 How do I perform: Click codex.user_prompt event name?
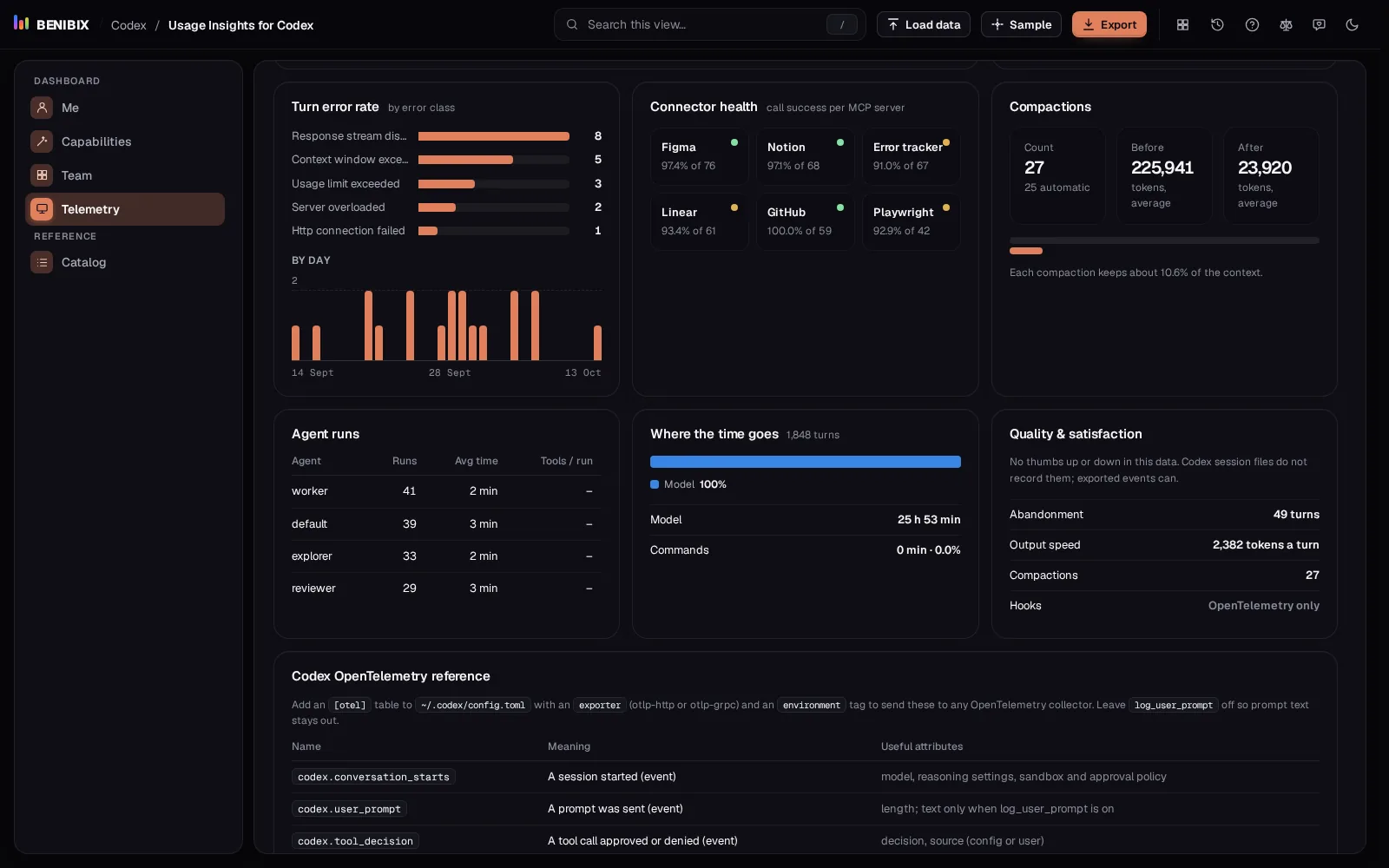coord(349,809)
